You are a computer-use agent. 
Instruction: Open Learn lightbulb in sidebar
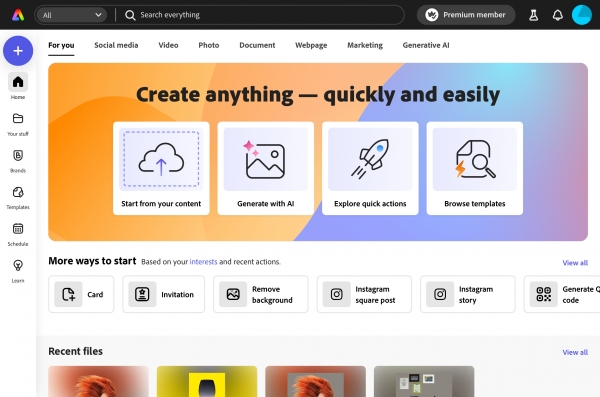click(18, 265)
